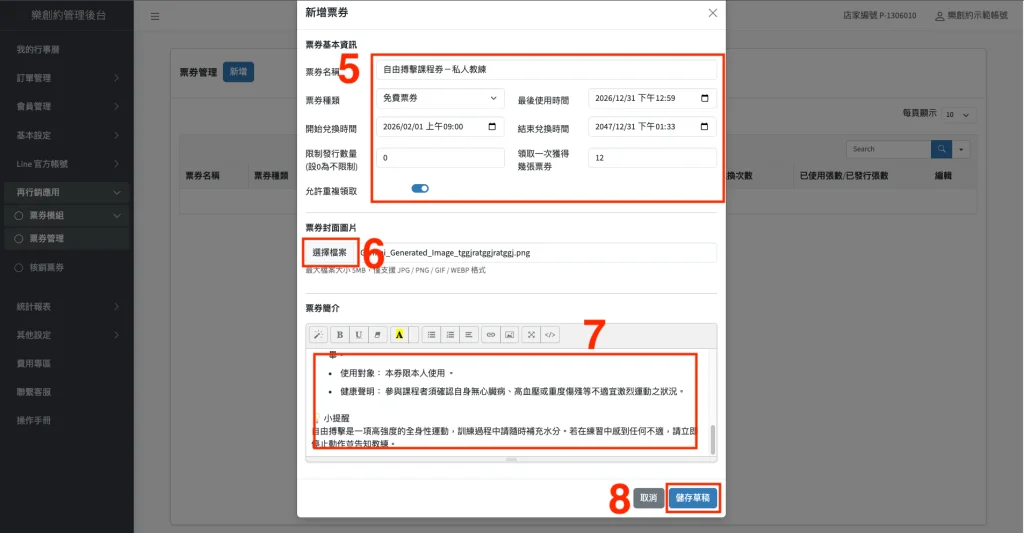Viewport: 1024px width, 533px height.
Task: Switch editor to code view
Action: pos(550,335)
